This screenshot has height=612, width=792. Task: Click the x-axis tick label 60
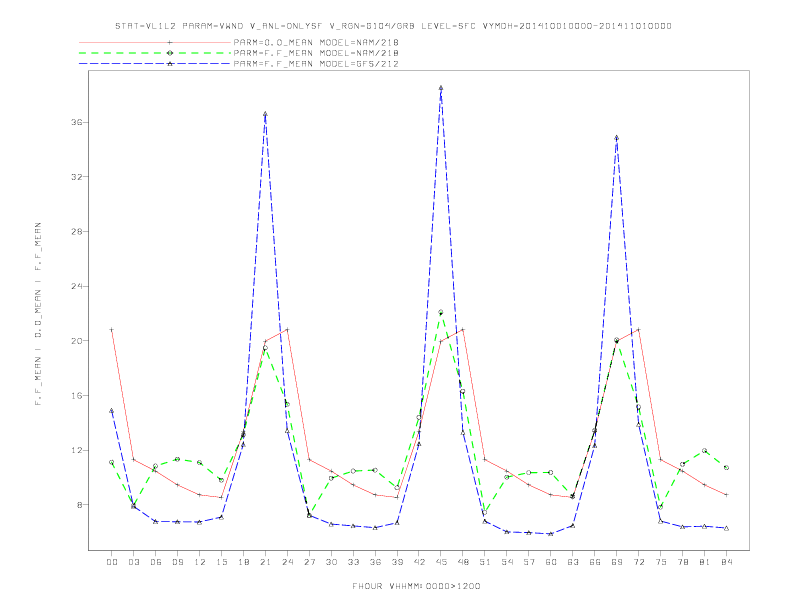551,562
